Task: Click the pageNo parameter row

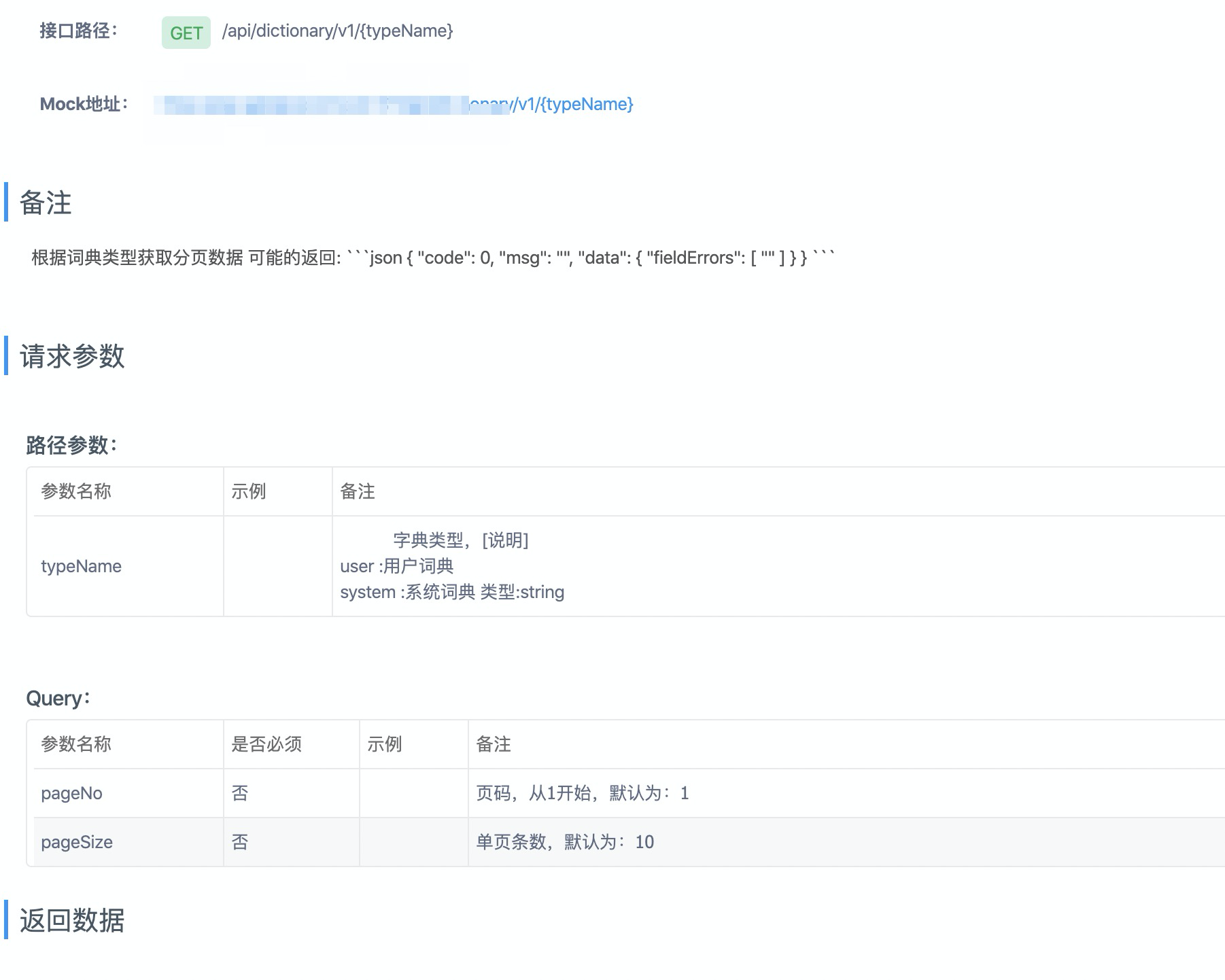Action: tap(71, 793)
